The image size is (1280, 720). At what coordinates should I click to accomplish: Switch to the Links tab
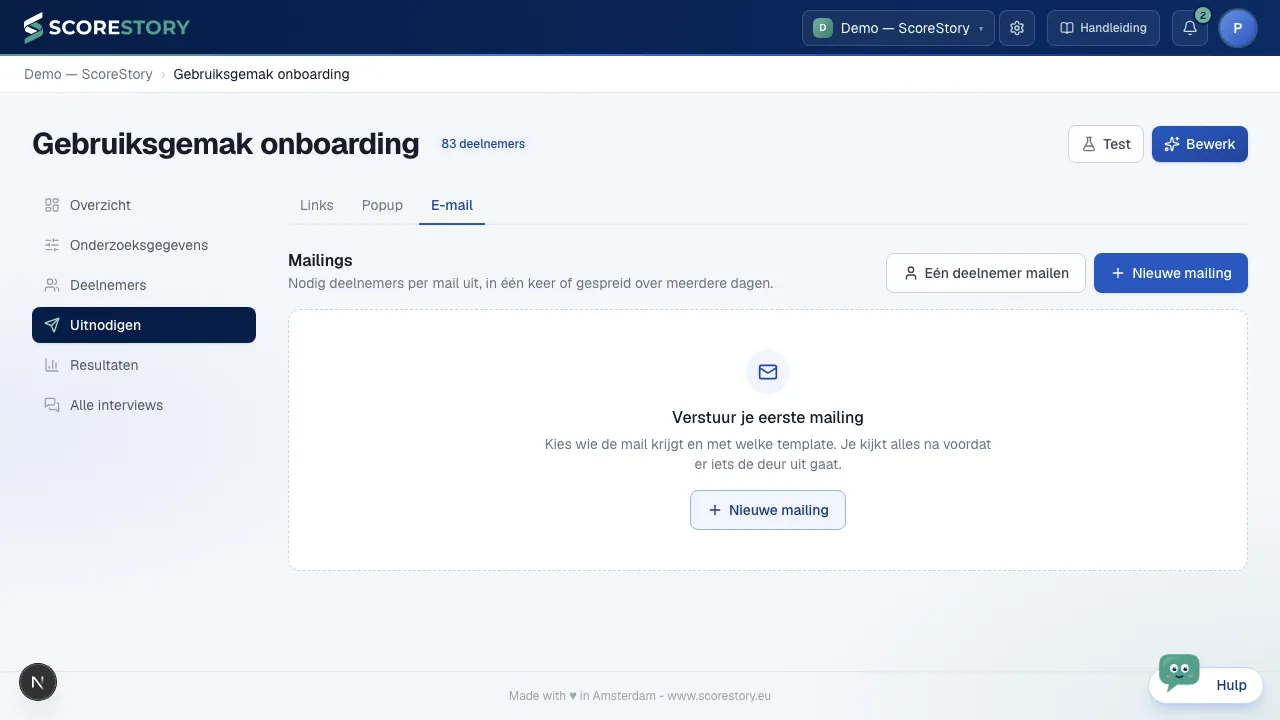click(x=317, y=205)
